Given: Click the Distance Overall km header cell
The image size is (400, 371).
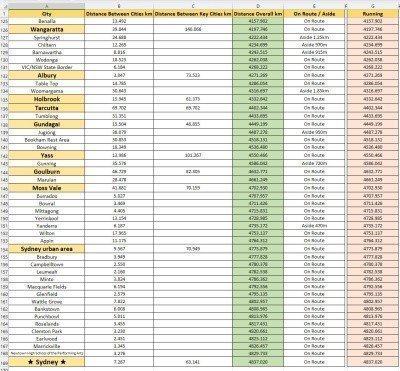Looking at the screenshot, I should 258,14.
